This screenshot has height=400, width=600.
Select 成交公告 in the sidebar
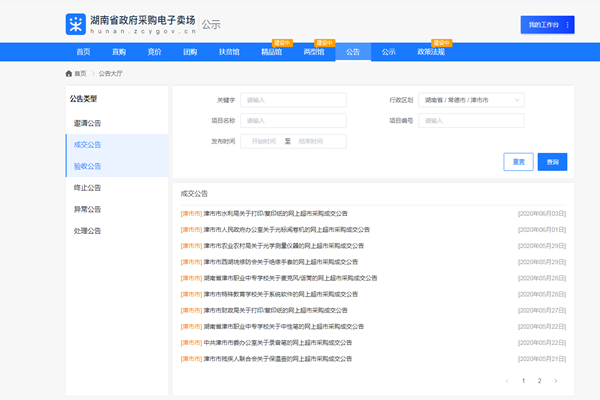117,145
